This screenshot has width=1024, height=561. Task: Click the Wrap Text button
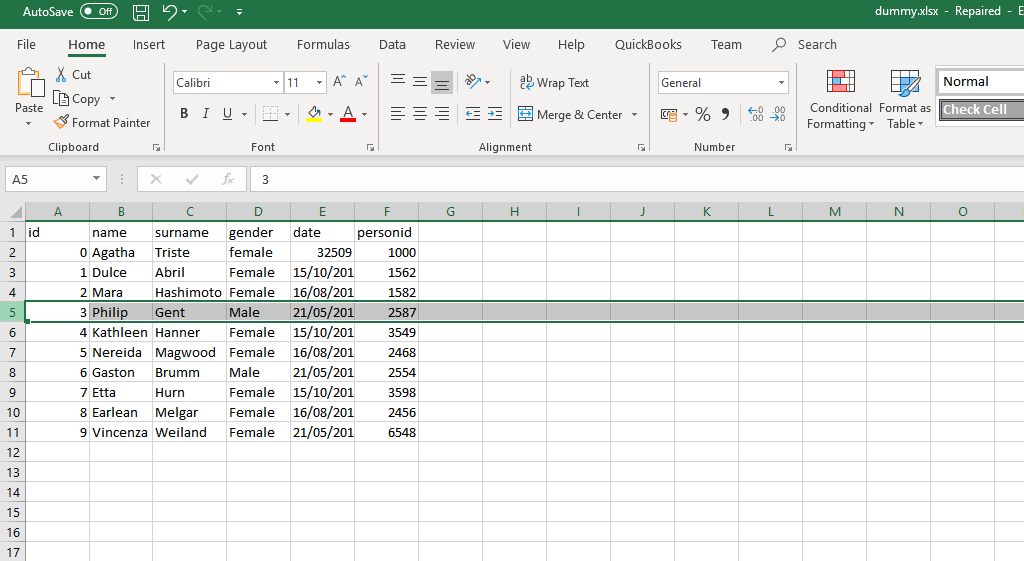tap(554, 83)
